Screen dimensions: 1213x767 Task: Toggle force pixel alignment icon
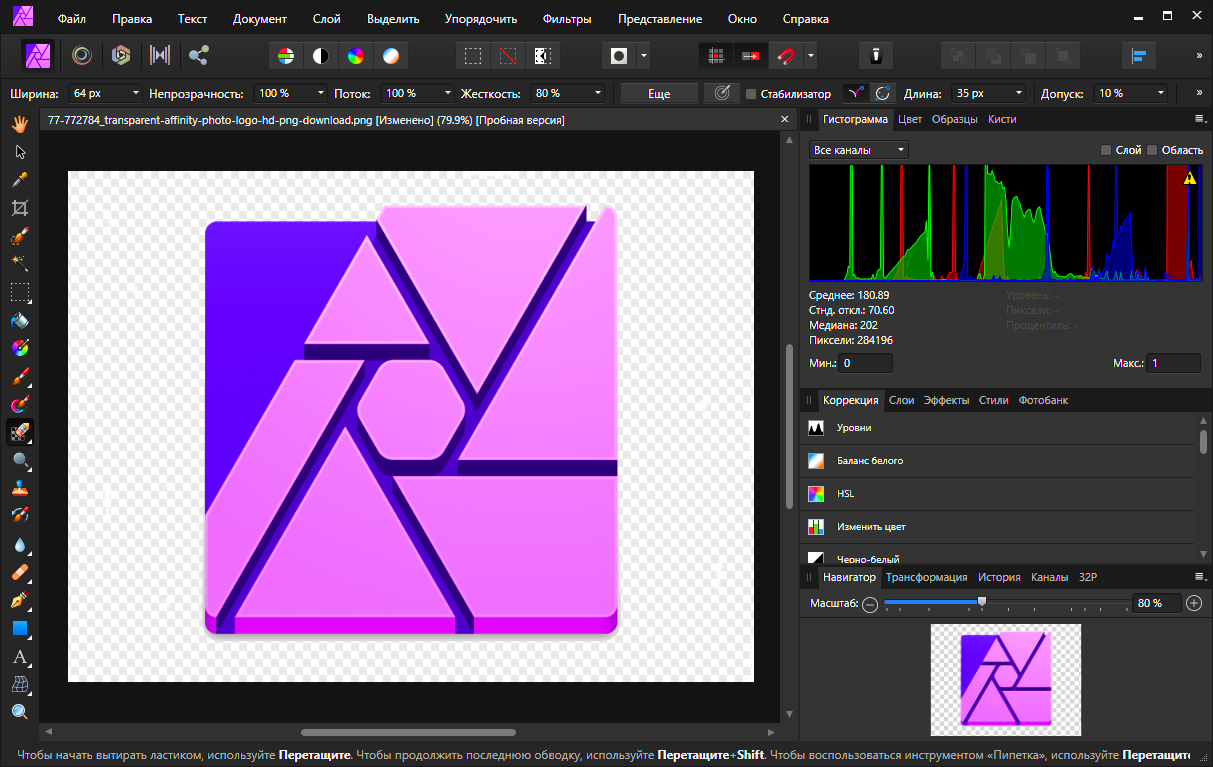(x=750, y=56)
